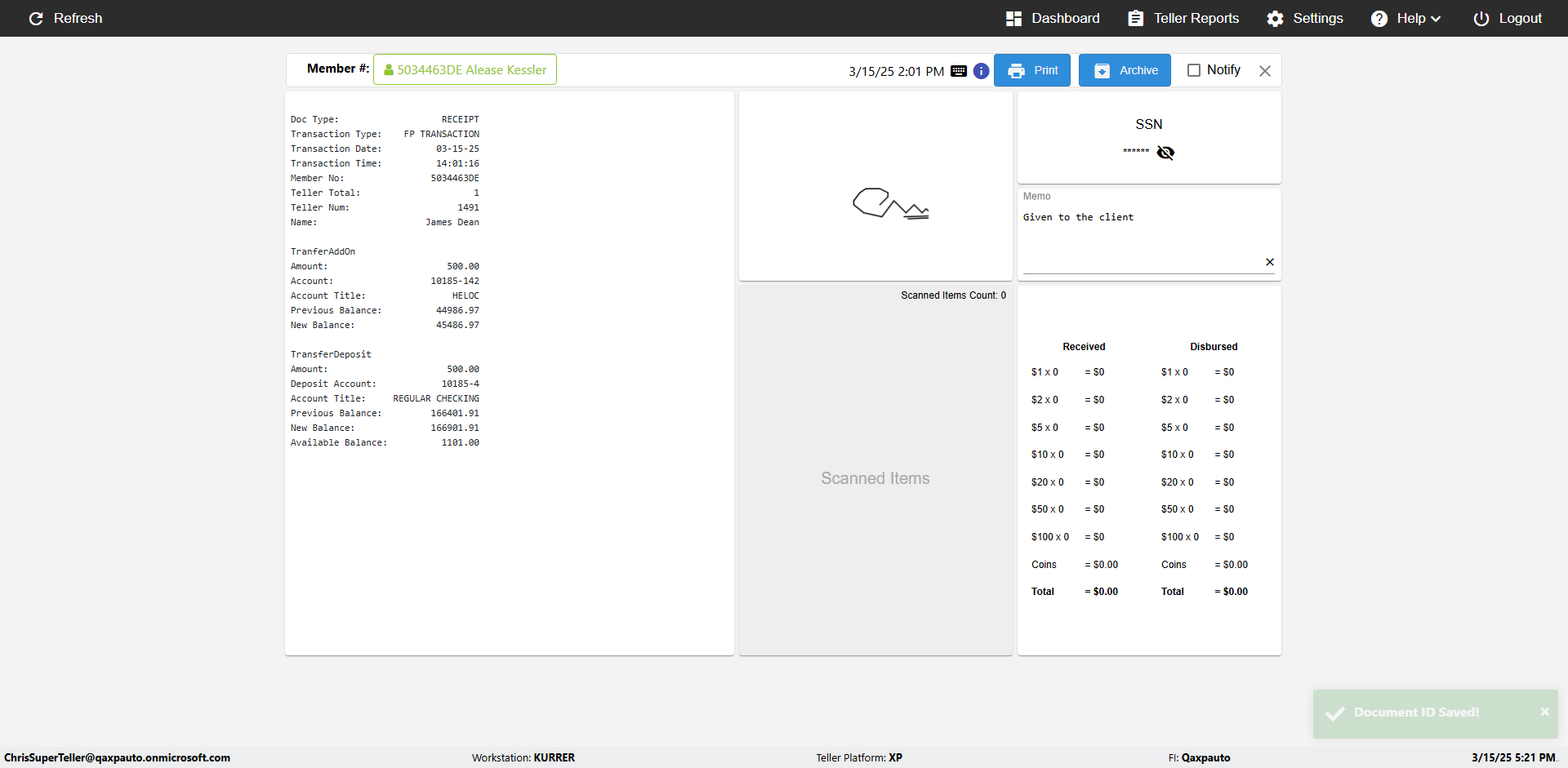Image resolution: width=1568 pixels, height=768 pixels.
Task: Click 'FI: Qaxpauto' in status bar
Action: [x=1199, y=757]
